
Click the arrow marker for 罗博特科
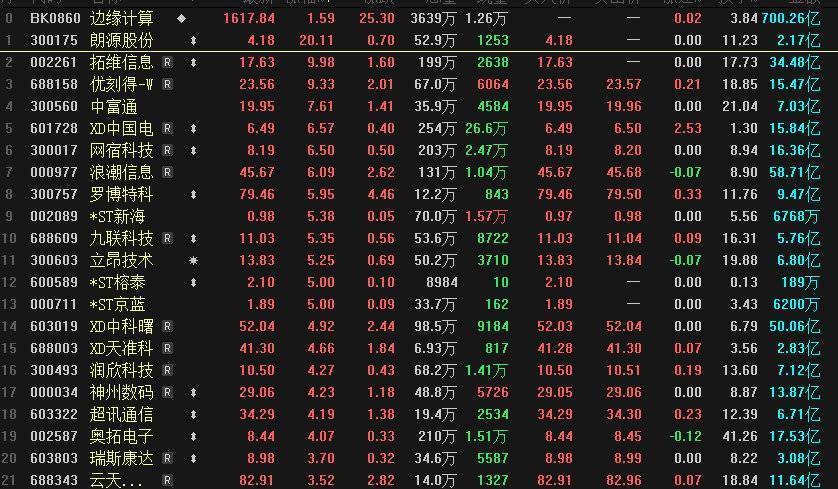coord(193,195)
